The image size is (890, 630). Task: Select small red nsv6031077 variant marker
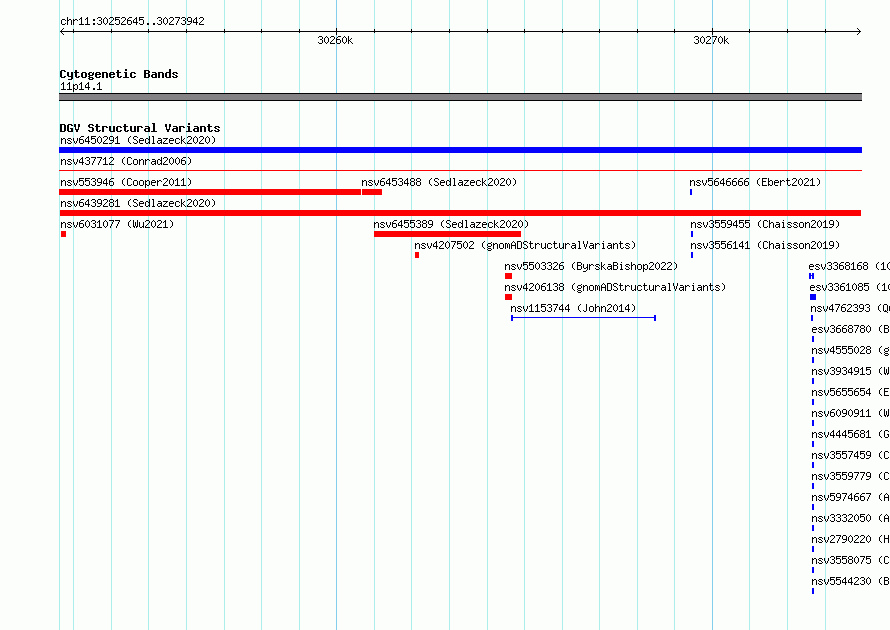(x=64, y=234)
